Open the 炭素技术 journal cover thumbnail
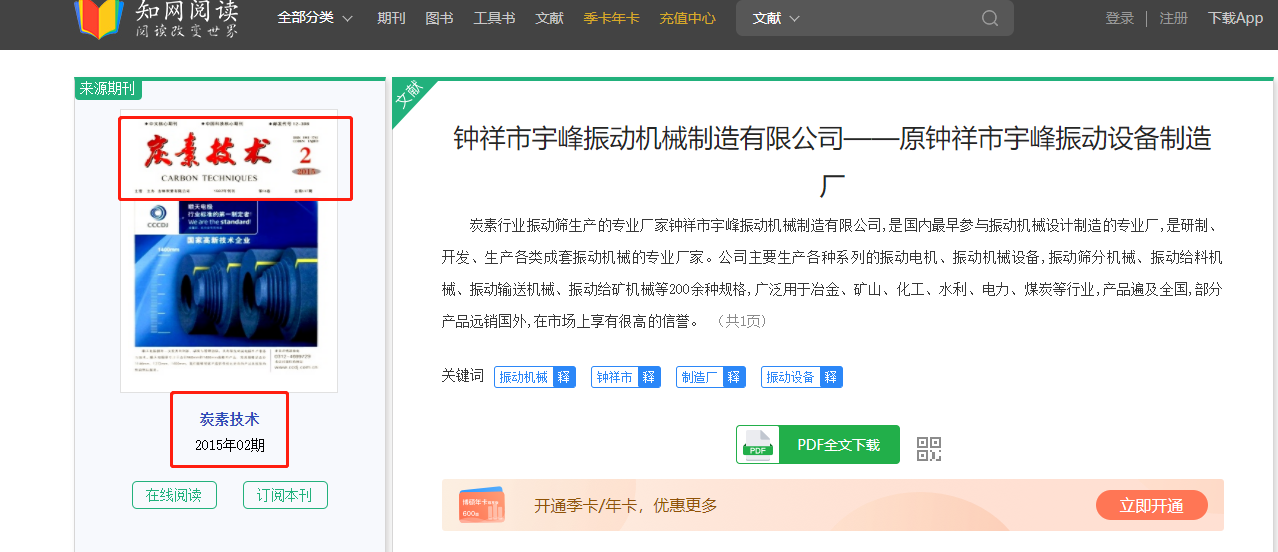 click(229, 250)
